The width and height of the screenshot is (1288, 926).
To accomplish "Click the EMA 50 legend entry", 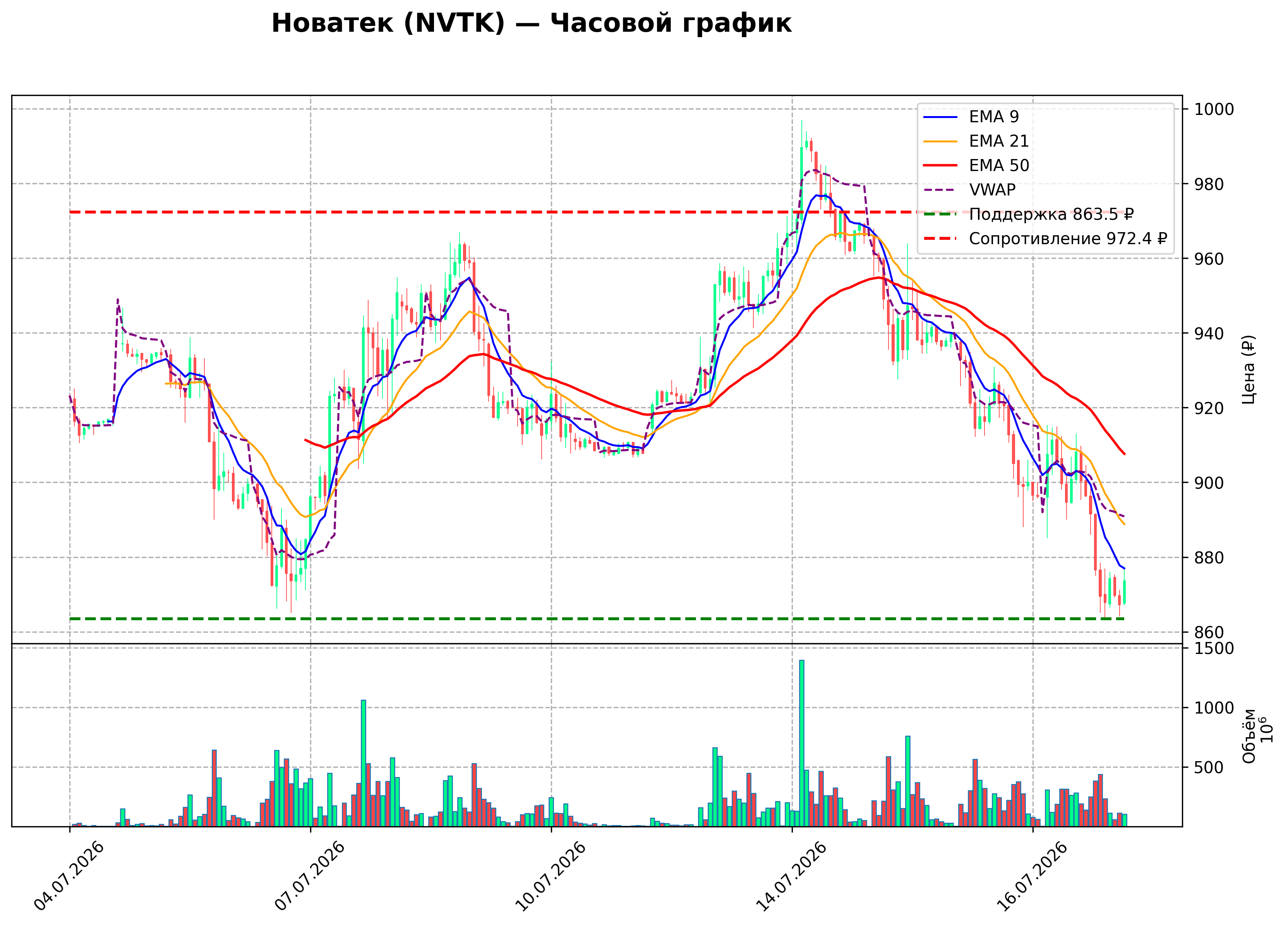I will [x=976, y=166].
